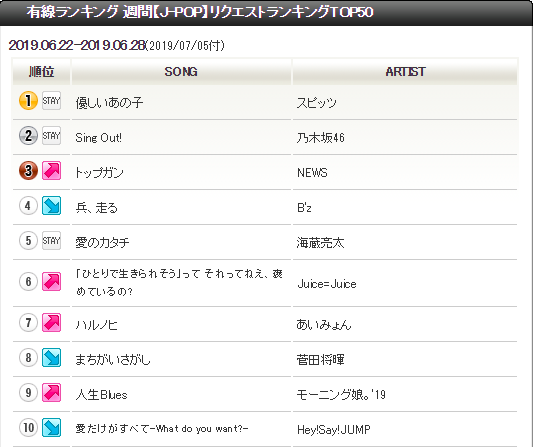
Task: Select the song title Sing Out!
Action: coord(98,138)
